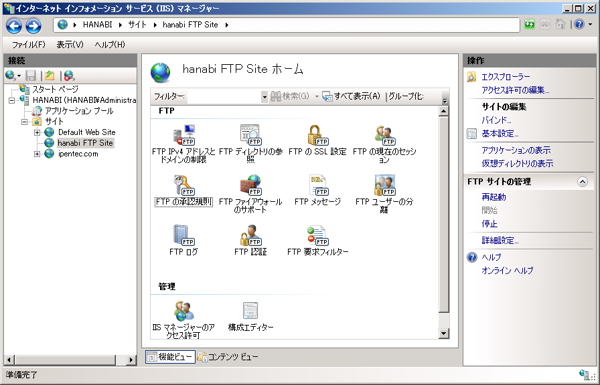Click 詳細設定 link
The image size is (600, 385).
(500, 240)
